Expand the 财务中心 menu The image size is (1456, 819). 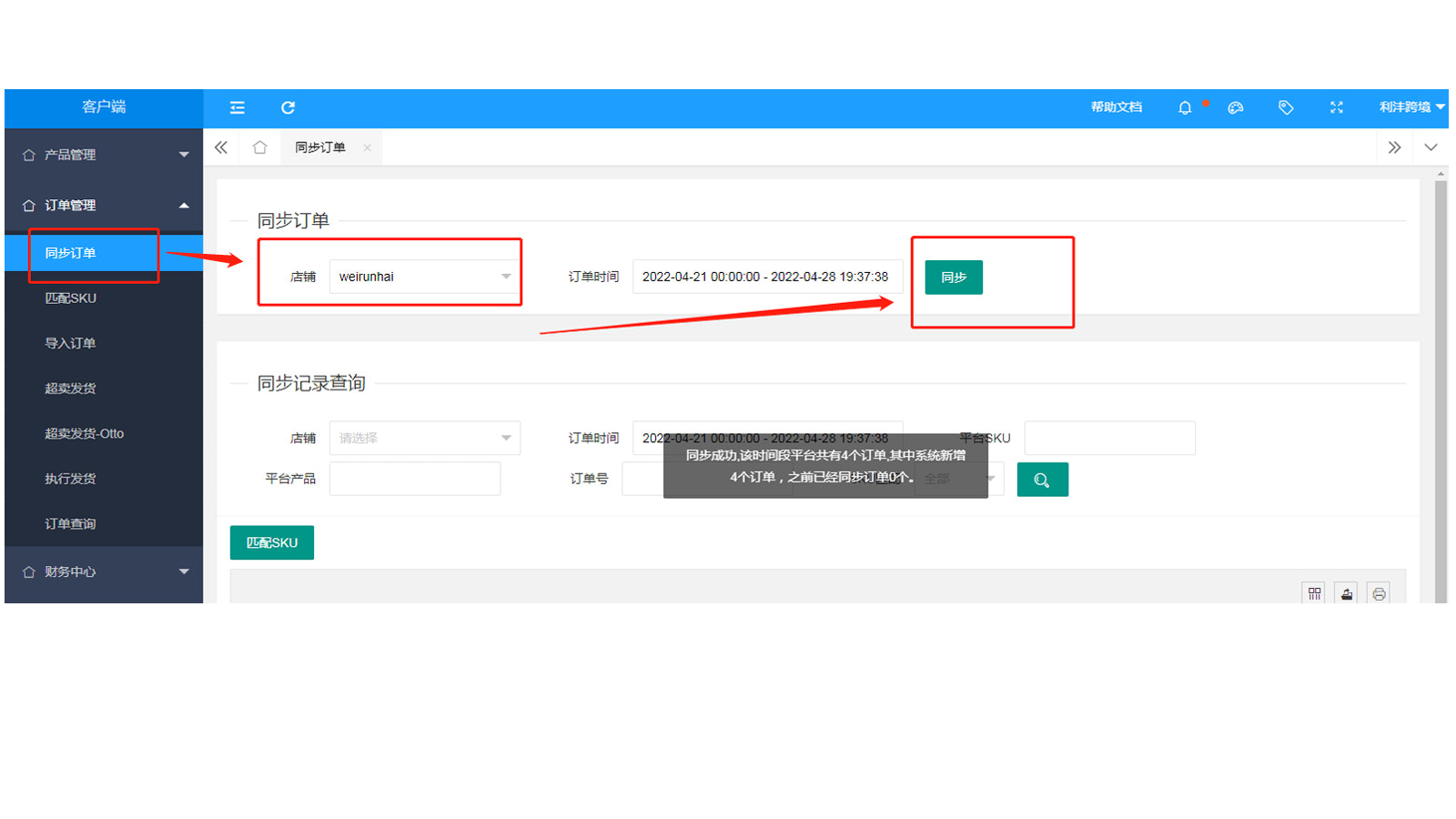[104, 572]
